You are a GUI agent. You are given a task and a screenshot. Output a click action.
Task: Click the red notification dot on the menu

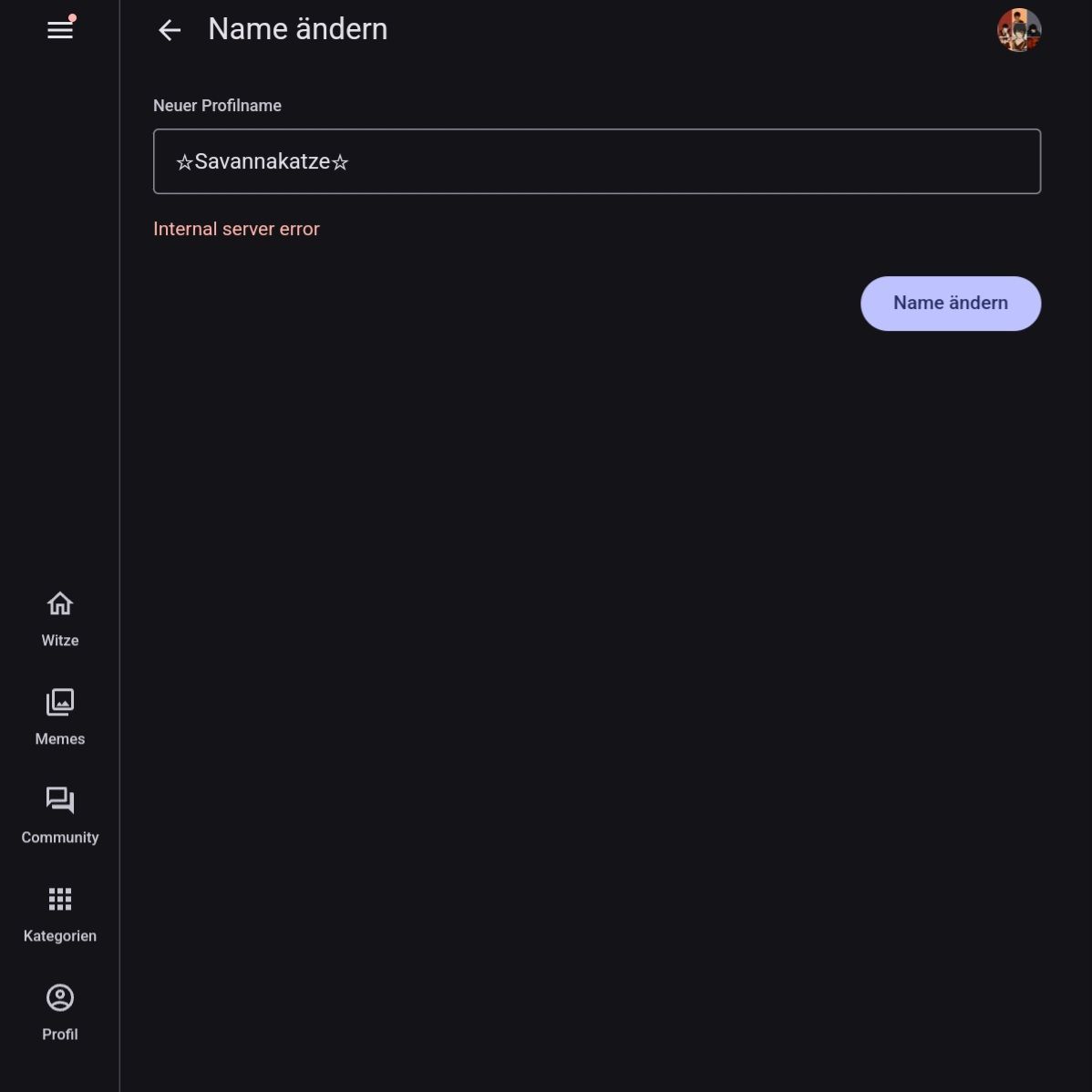(72, 18)
